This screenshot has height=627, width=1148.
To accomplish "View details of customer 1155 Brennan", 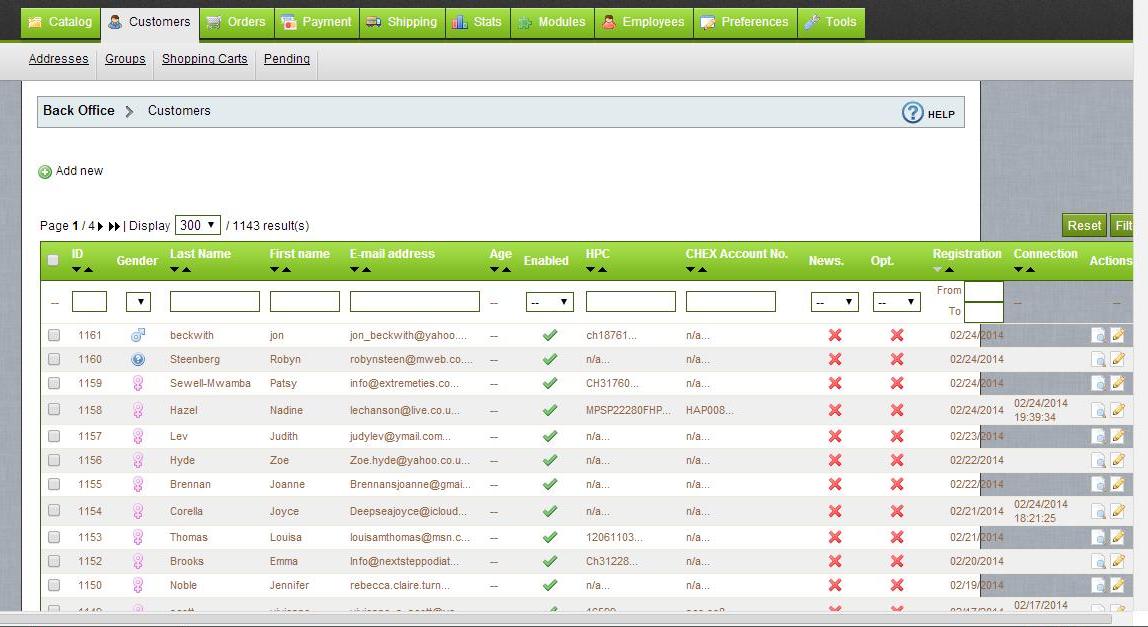I will click(1098, 484).
